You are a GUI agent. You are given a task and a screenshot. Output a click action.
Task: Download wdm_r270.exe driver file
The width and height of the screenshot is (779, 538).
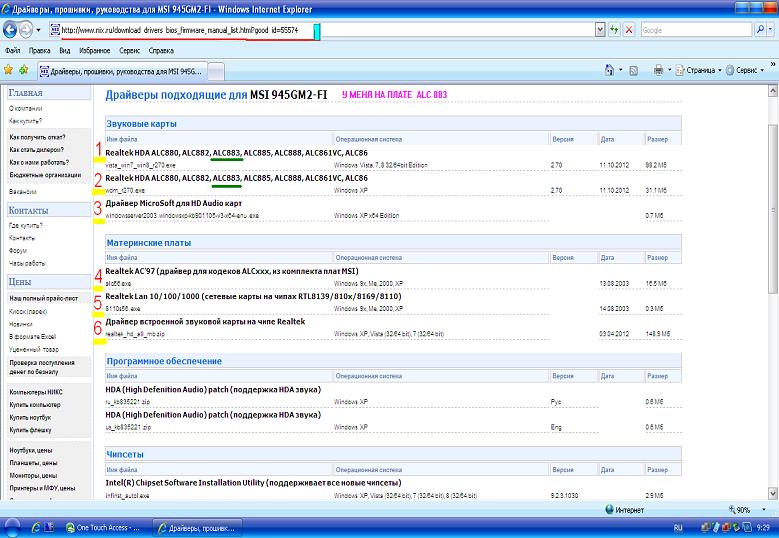point(125,190)
